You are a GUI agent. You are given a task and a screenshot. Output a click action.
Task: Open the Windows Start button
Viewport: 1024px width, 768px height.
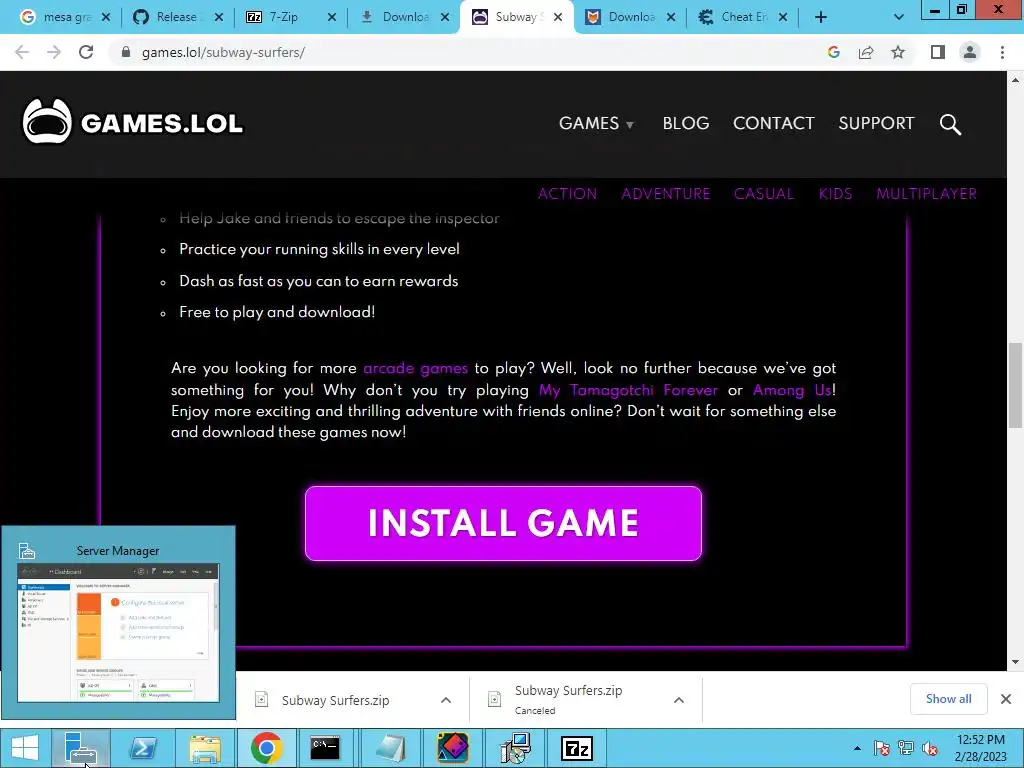pyautogui.click(x=25, y=748)
